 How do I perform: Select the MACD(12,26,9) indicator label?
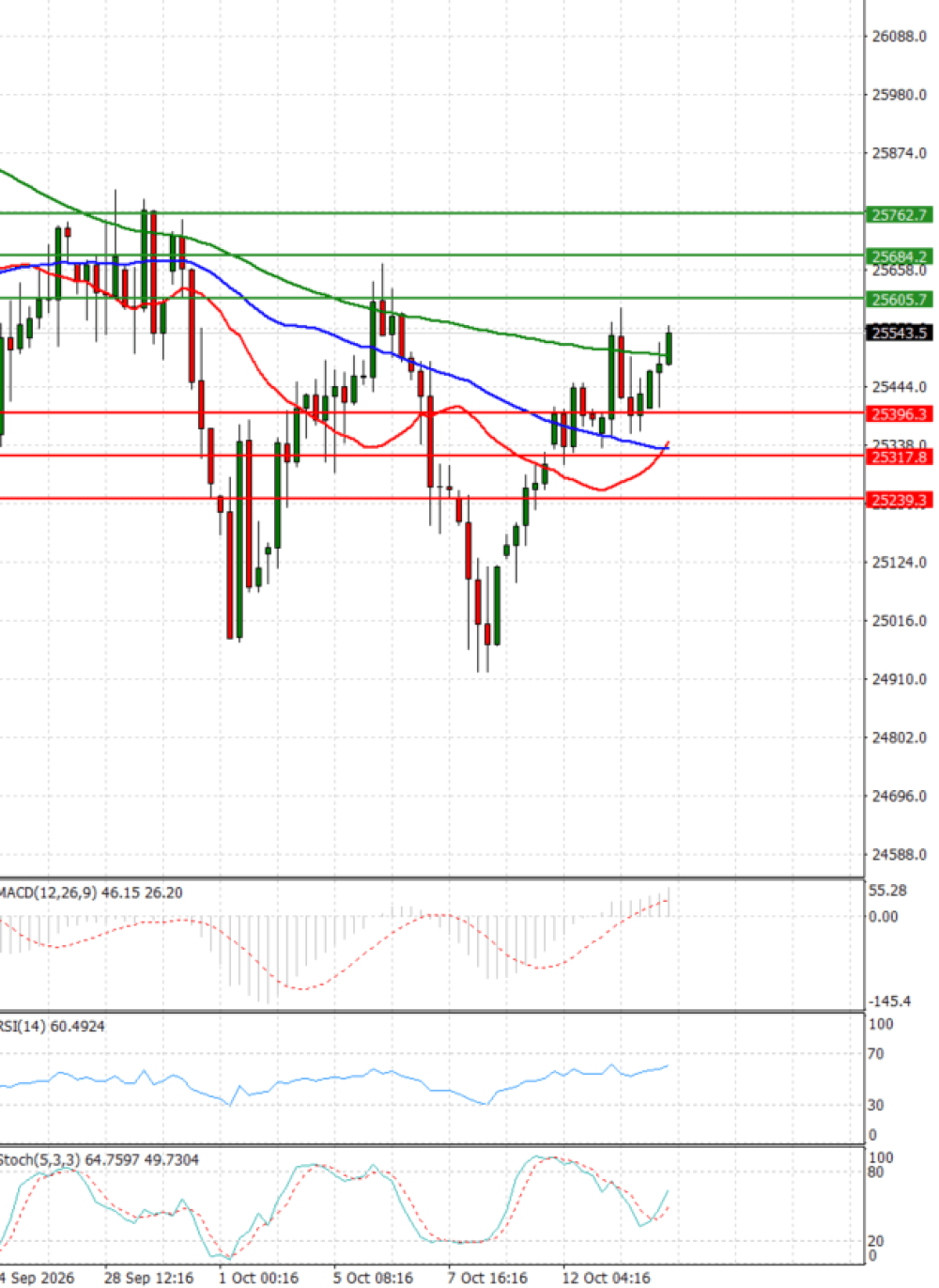click(x=91, y=892)
